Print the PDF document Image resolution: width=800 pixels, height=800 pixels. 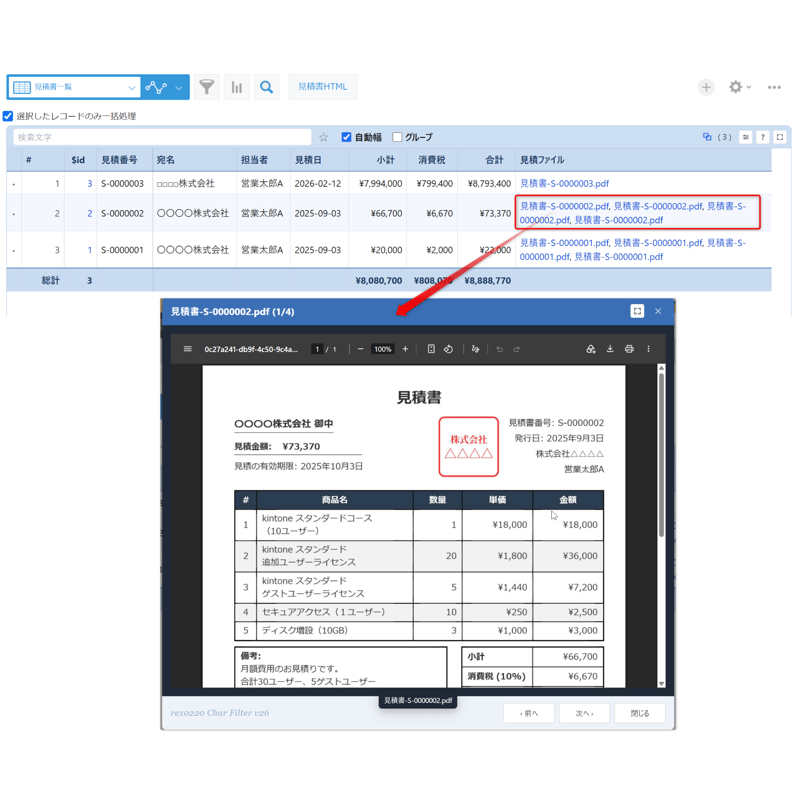point(629,349)
